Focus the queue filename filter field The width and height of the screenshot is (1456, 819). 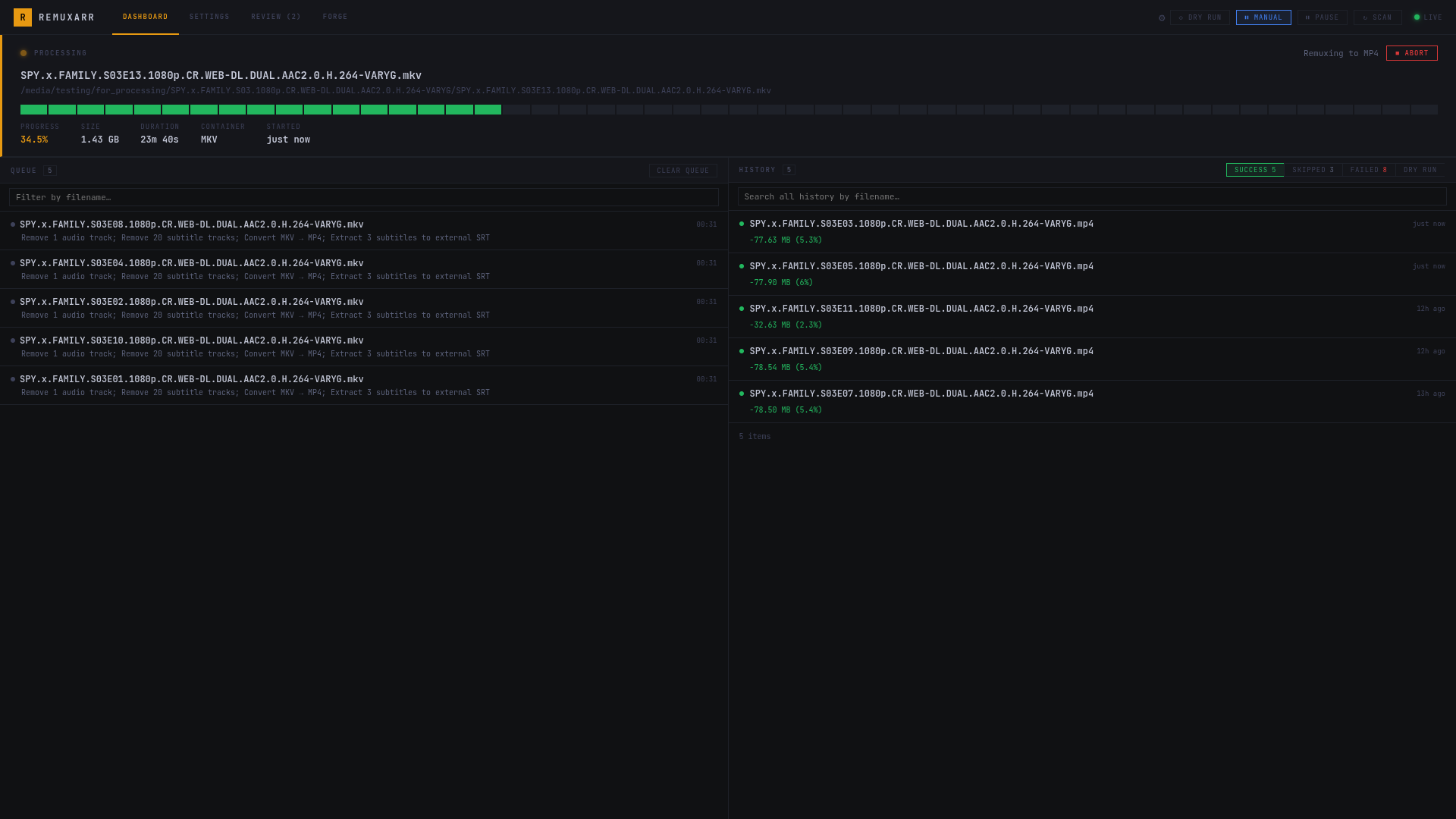(364, 197)
